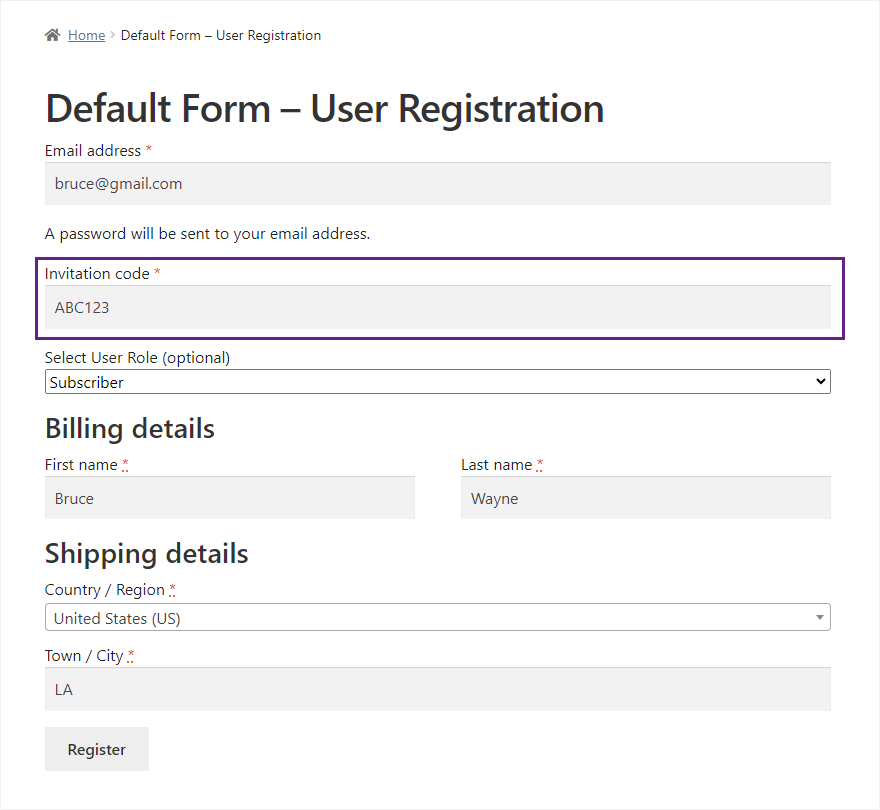Image resolution: width=880 pixels, height=810 pixels.
Task: Click the 'Invitation code' field label
Action: coord(97,274)
